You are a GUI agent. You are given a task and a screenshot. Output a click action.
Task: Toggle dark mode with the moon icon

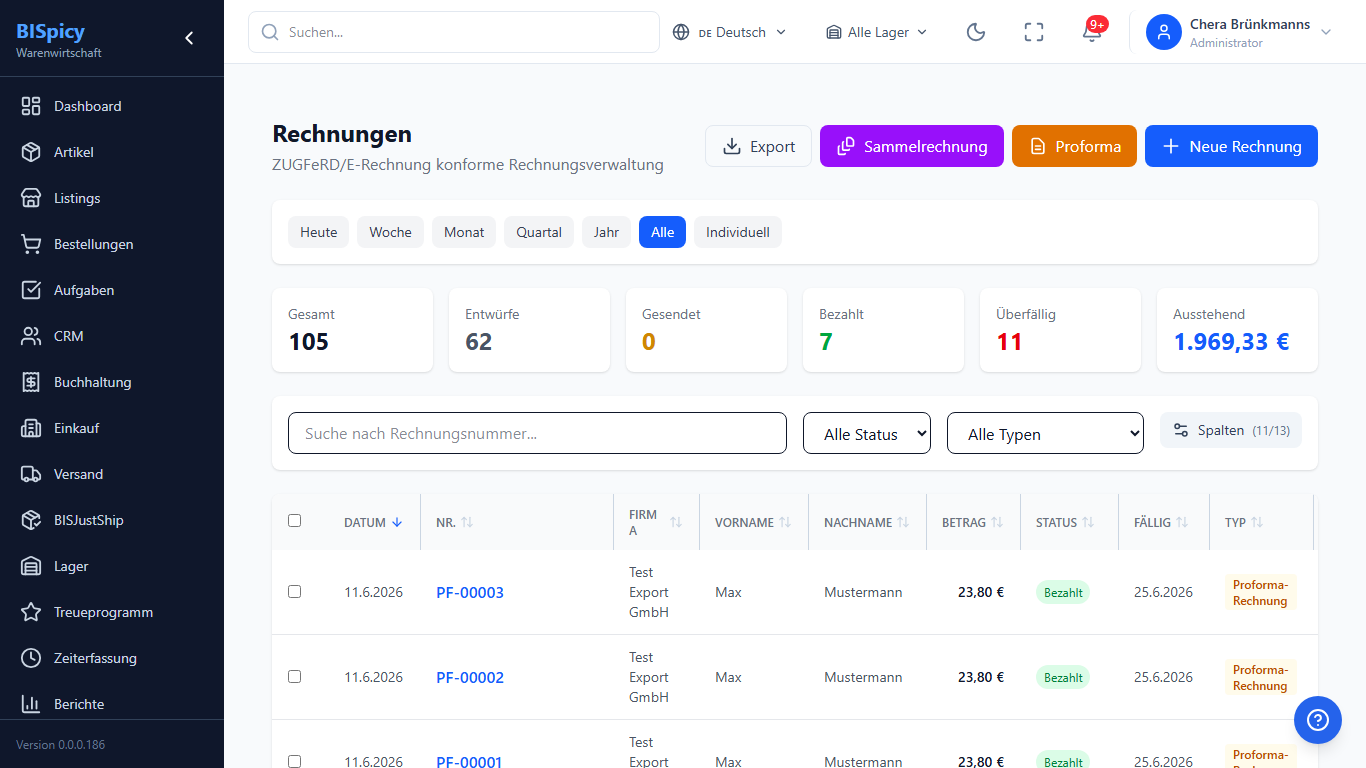(x=976, y=32)
